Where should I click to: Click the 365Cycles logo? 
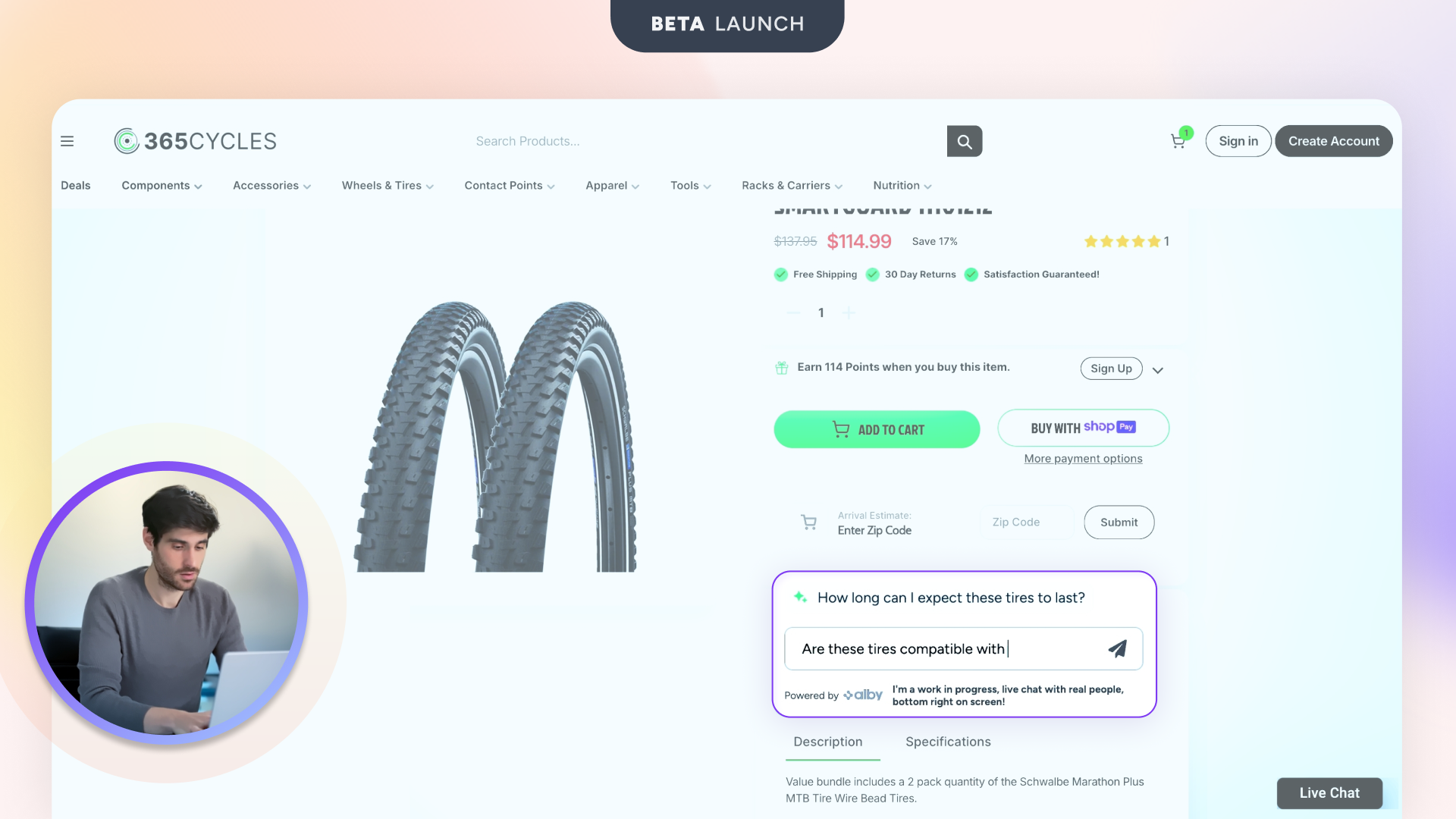pyautogui.click(x=195, y=141)
